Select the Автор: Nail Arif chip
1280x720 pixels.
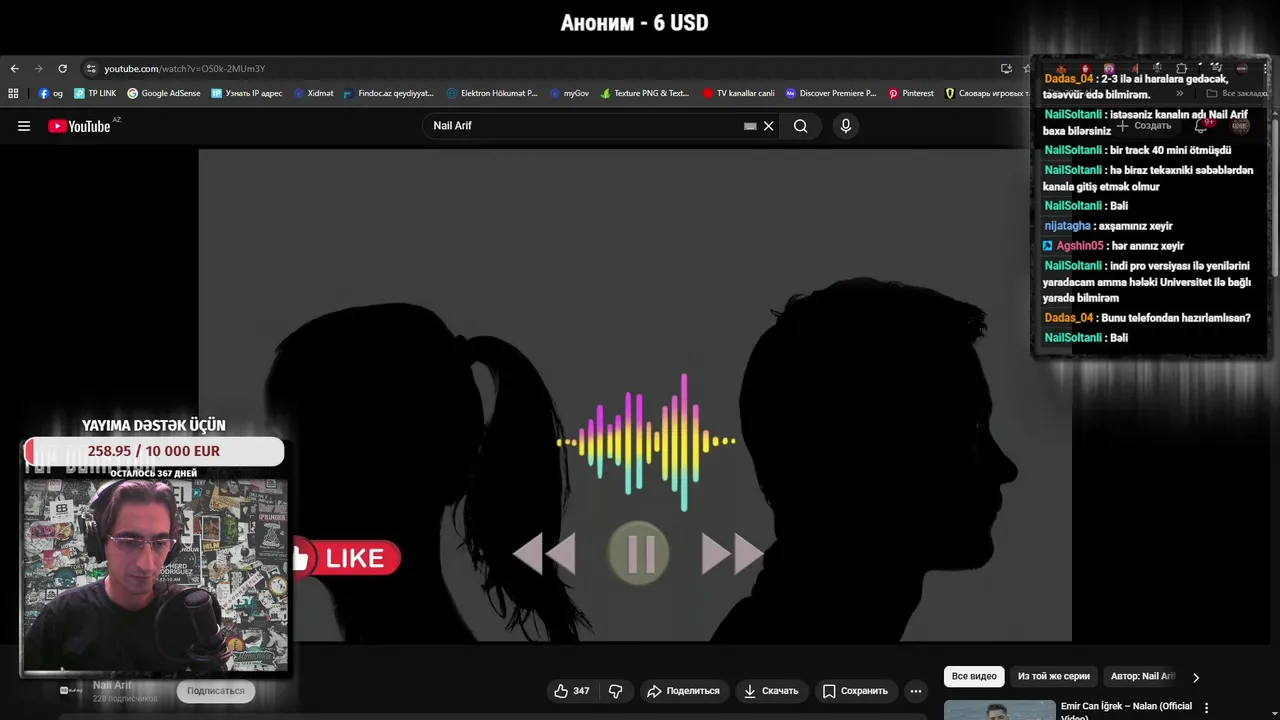(x=1142, y=677)
